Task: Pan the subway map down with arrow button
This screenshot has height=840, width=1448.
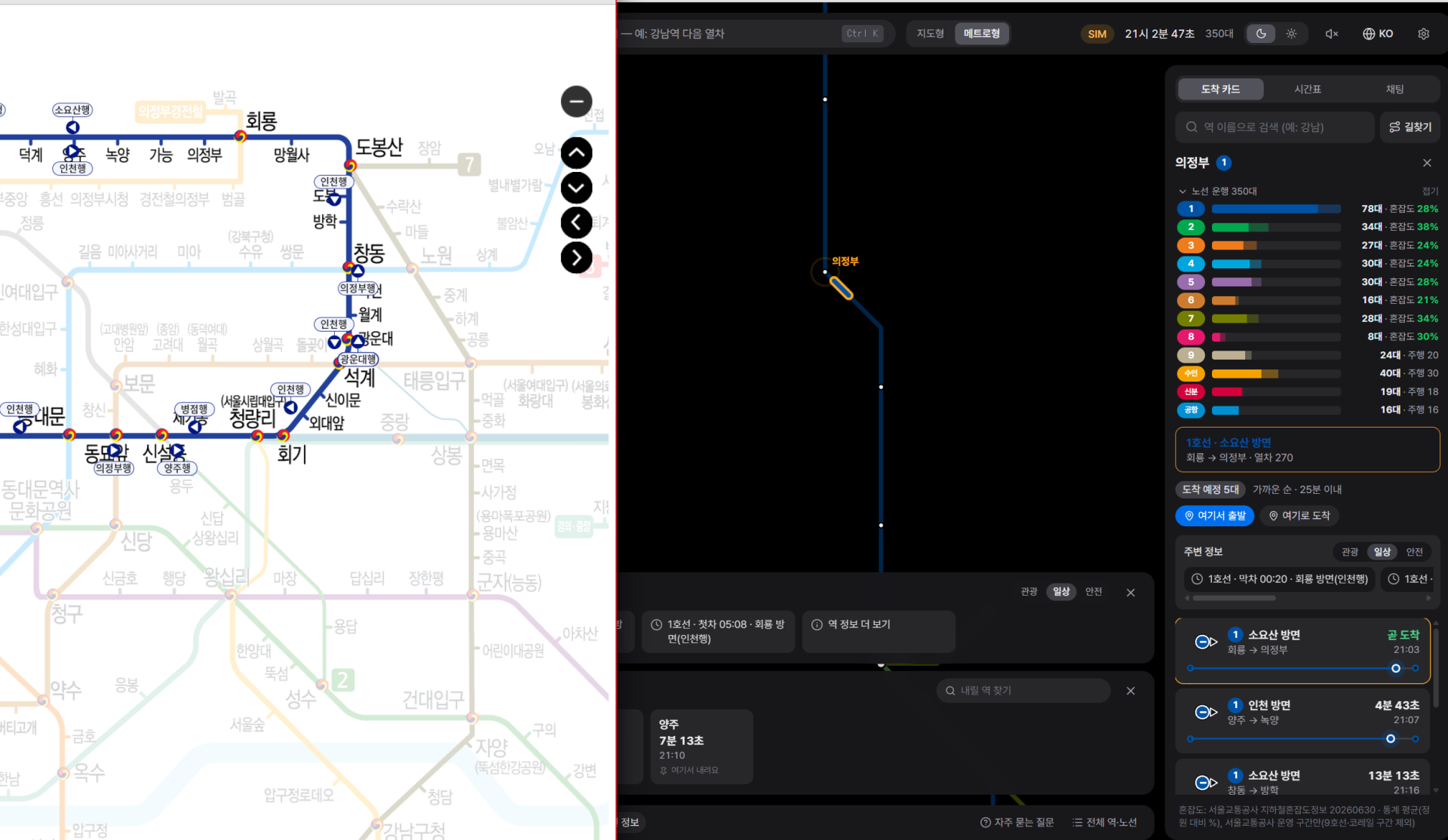Action: [x=576, y=188]
